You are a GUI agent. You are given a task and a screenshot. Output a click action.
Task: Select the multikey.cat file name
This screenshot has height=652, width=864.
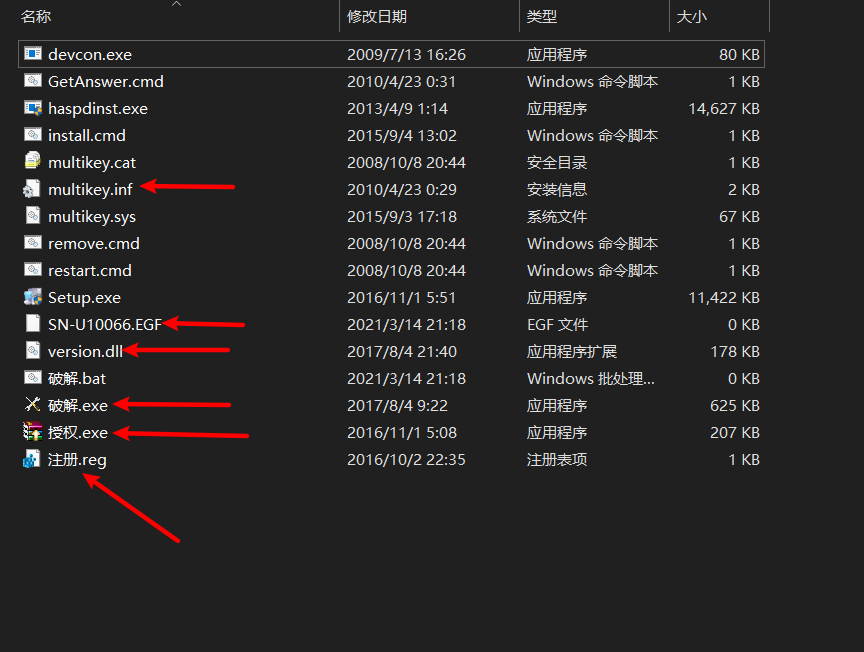tap(92, 163)
